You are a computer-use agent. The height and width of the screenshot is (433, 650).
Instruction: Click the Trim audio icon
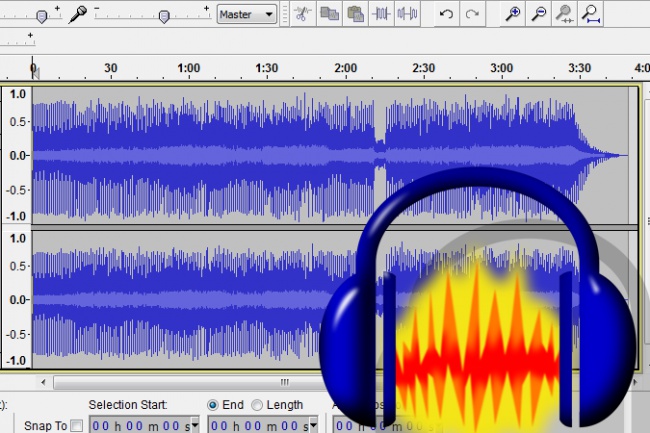tap(381, 14)
